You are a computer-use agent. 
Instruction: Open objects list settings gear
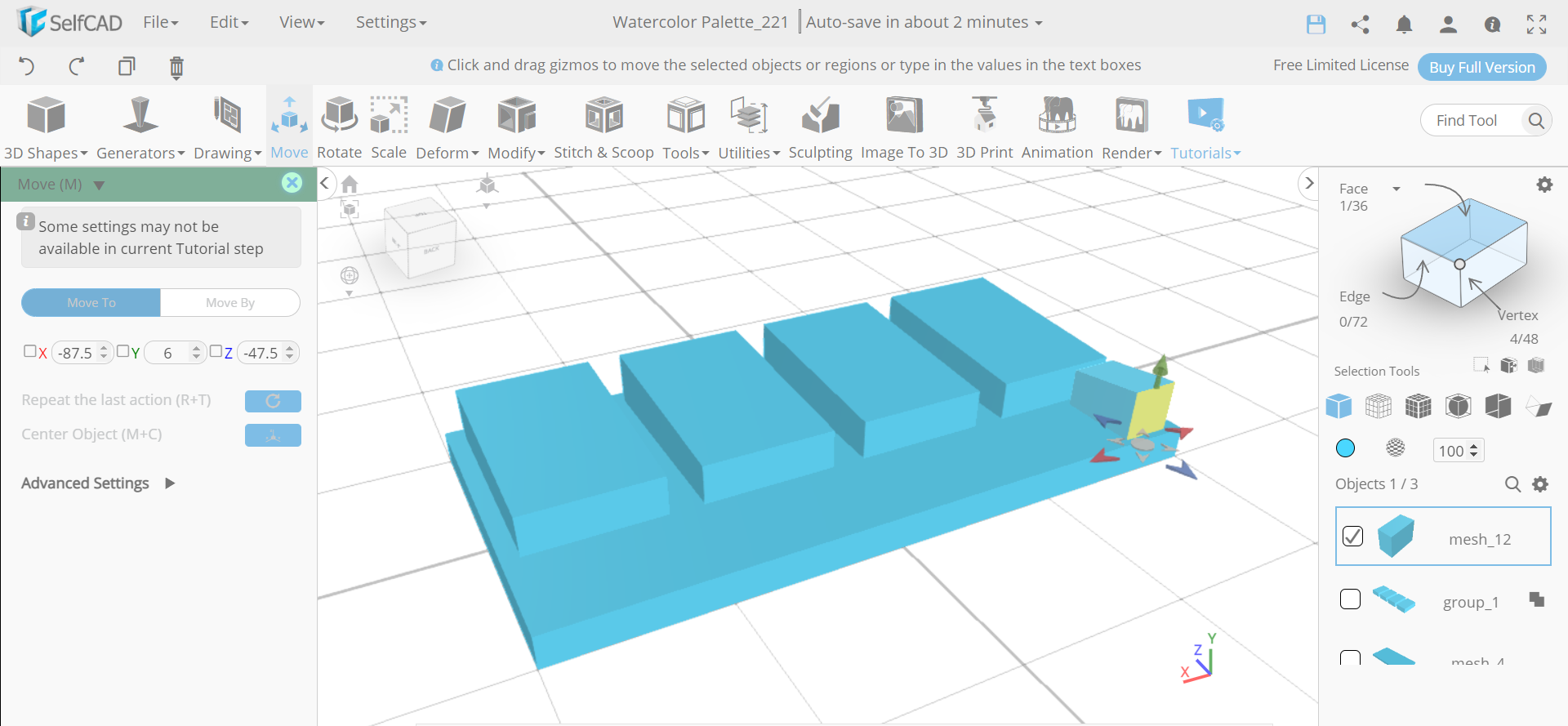coord(1540,484)
